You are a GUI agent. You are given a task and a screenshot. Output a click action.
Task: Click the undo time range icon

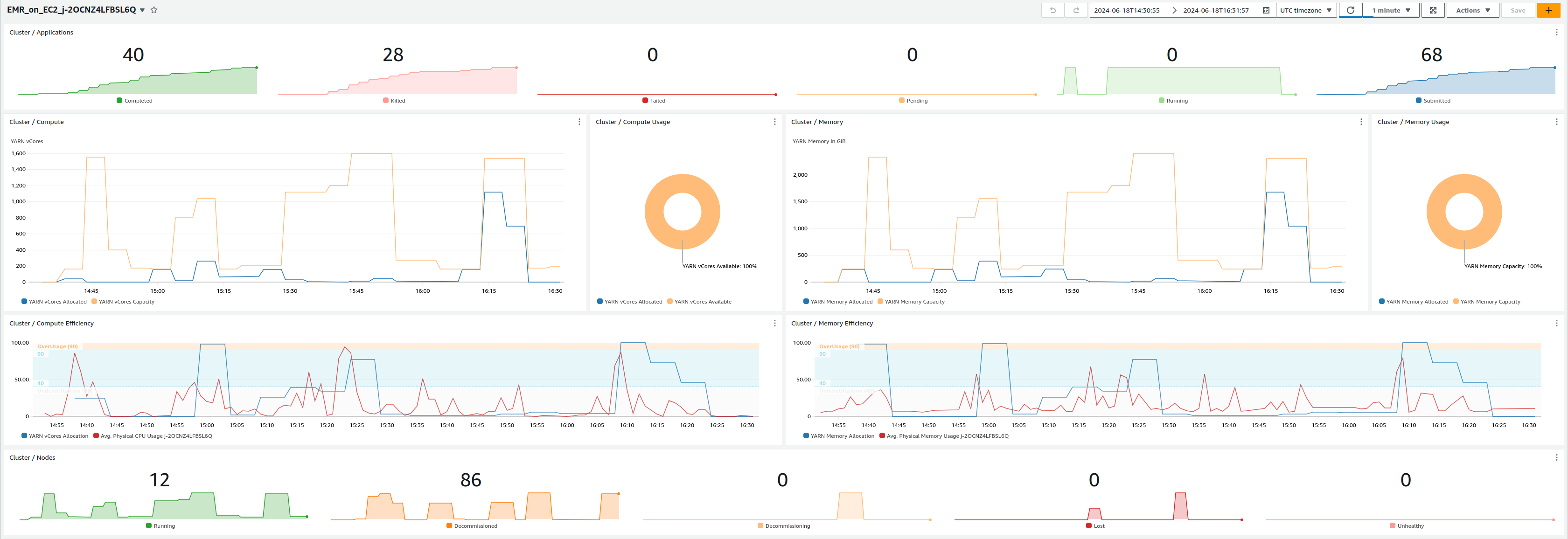pyautogui.click(x=1053, y=10)
